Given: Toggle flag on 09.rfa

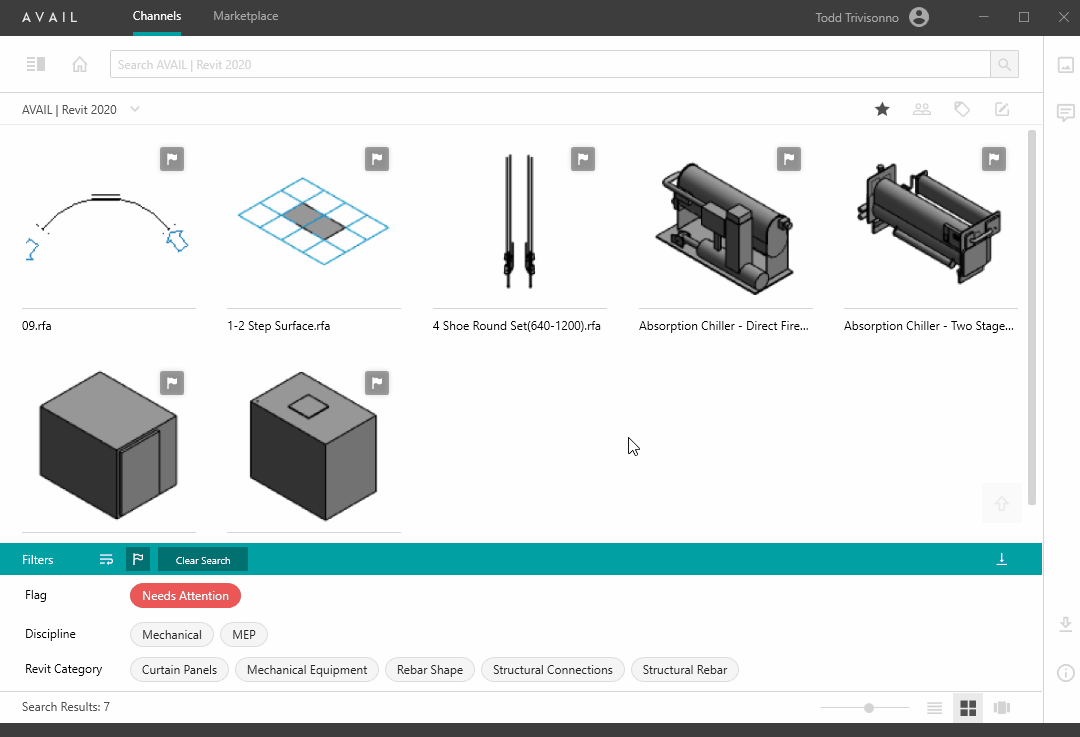Looking at the screenshot, I should point(172,159).
